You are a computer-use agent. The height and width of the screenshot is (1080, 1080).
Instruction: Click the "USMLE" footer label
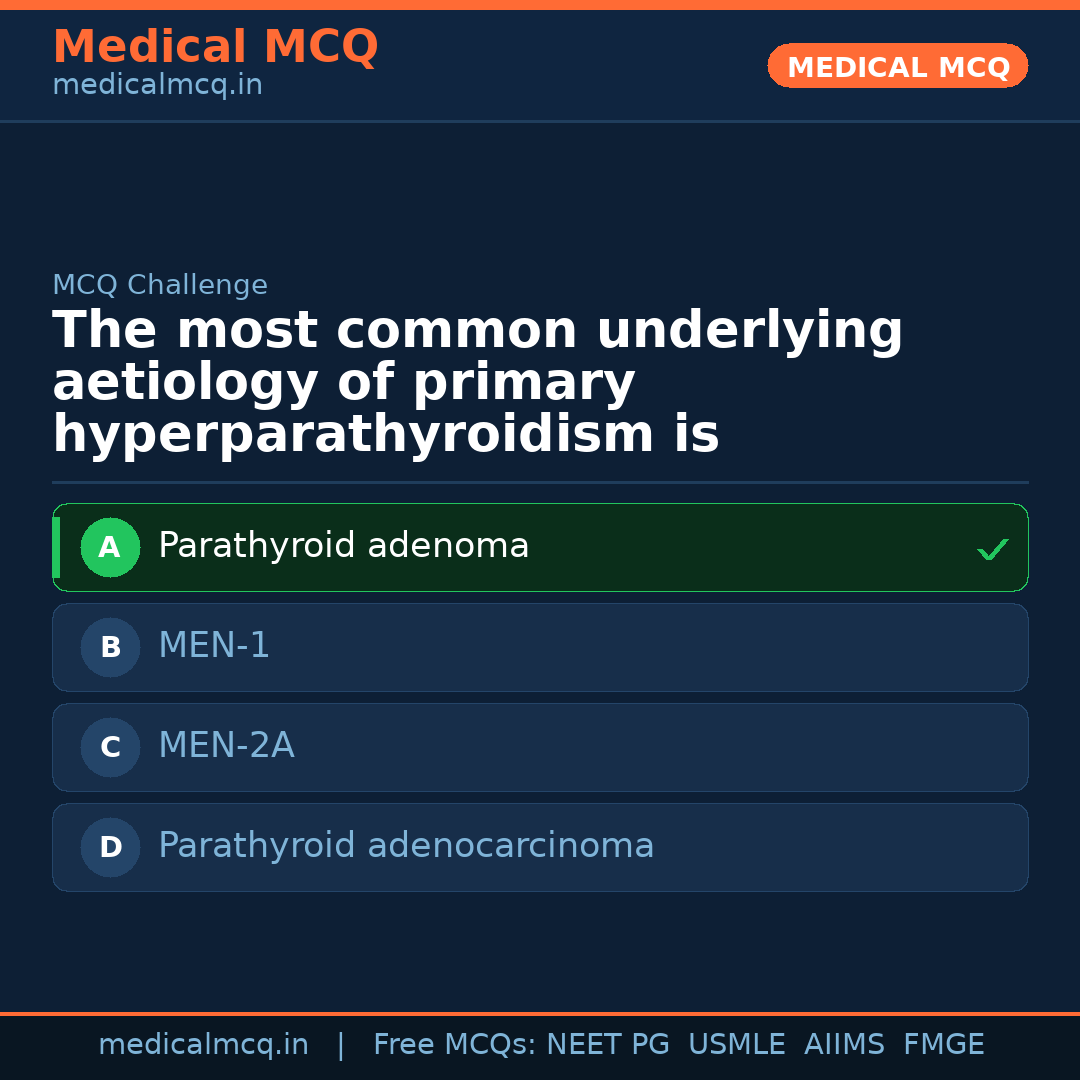pyautogui.click(x=736, y=1045)
